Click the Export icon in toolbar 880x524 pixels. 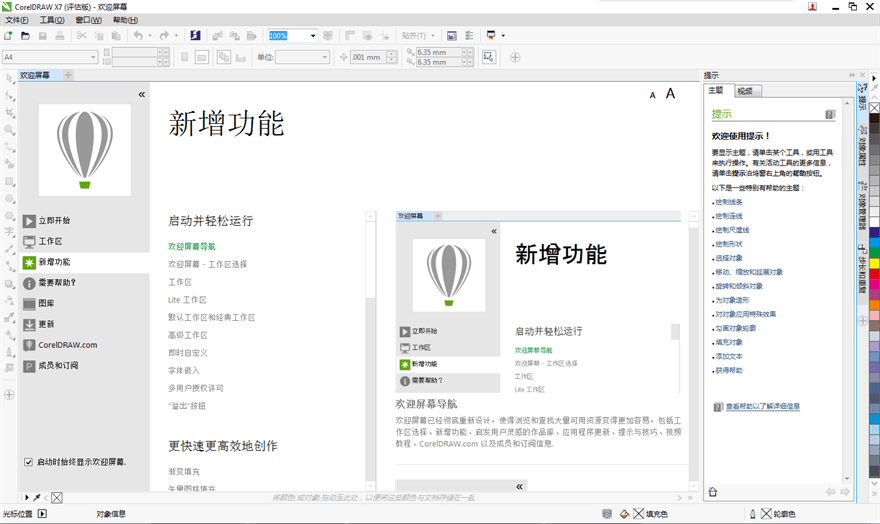point(235,35)
